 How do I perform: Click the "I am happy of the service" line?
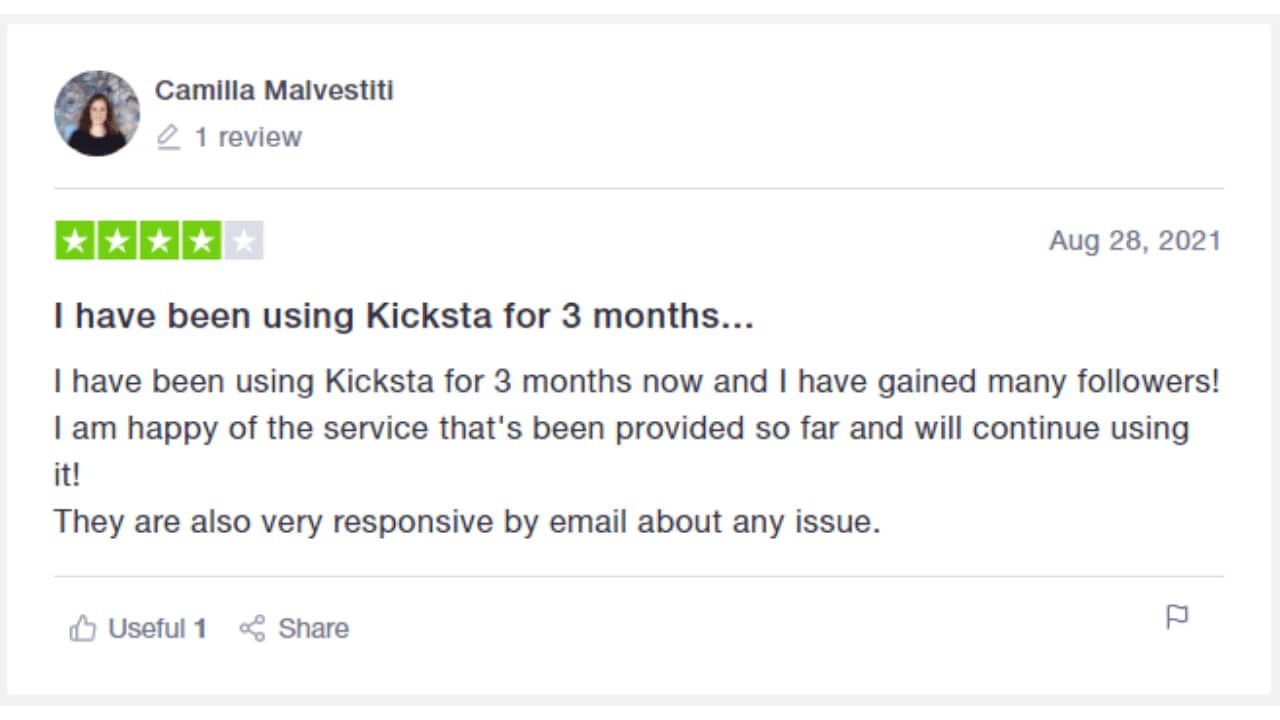[x=620, y=428]
